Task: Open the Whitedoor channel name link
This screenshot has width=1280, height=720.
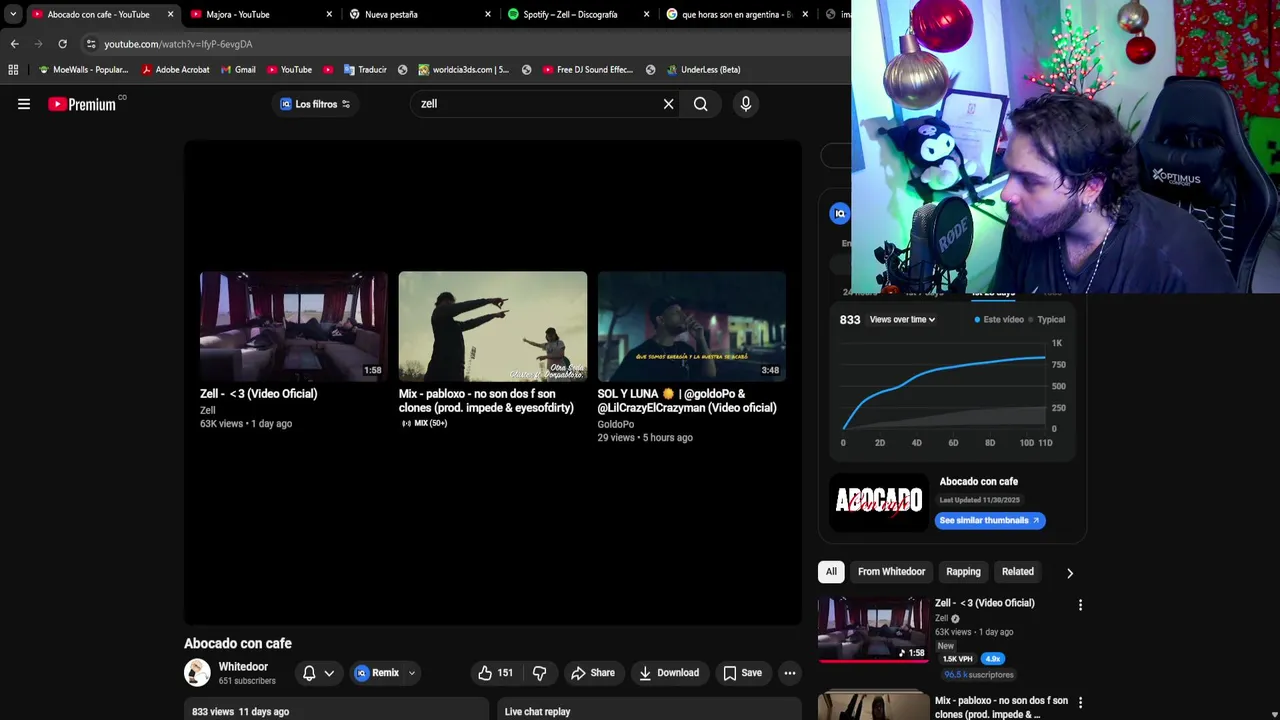Action: tap(243, 667)
